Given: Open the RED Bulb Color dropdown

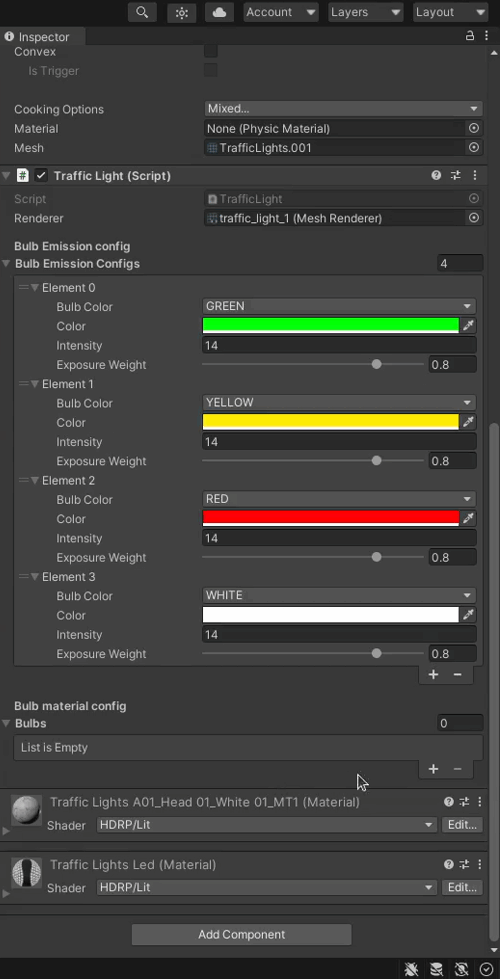Looking at the screenshot, I should pos(339,499).
